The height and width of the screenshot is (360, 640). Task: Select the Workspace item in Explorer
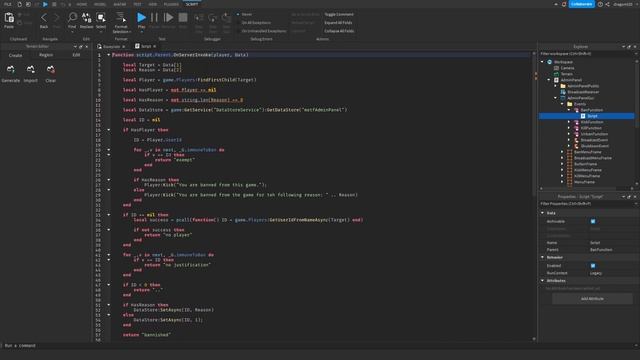point(563,62)
